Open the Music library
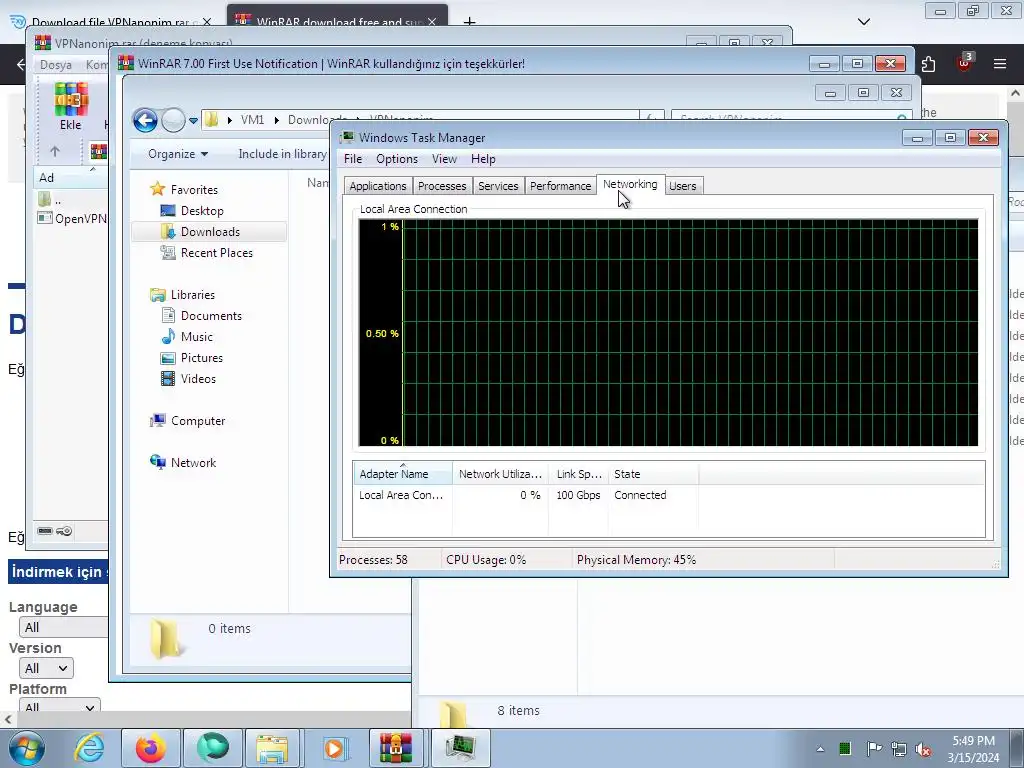The width and height of the screenshot is (1024, 768). point(197,336)
